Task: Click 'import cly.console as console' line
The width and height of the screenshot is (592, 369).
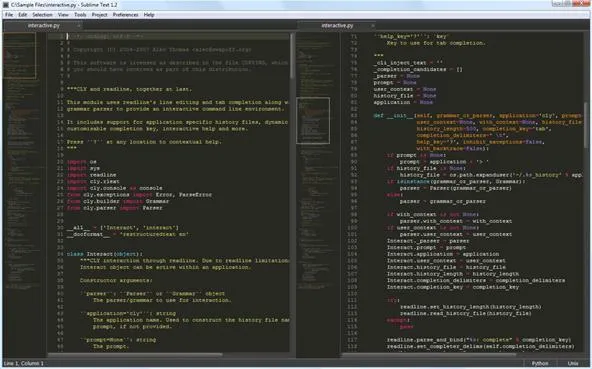Action: click(115, 188)
